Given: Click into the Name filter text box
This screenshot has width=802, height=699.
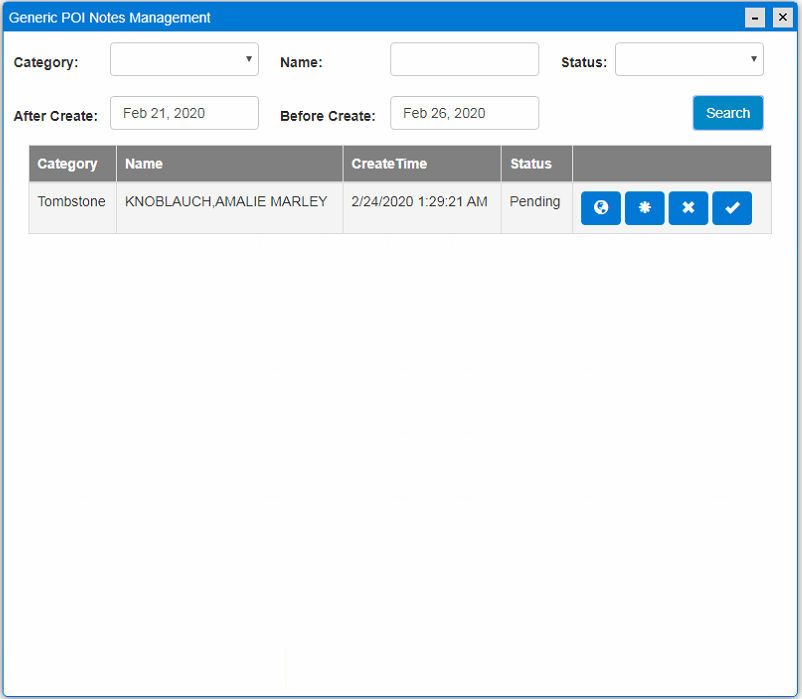Looking at the screenshot, I should pos(464,60).
